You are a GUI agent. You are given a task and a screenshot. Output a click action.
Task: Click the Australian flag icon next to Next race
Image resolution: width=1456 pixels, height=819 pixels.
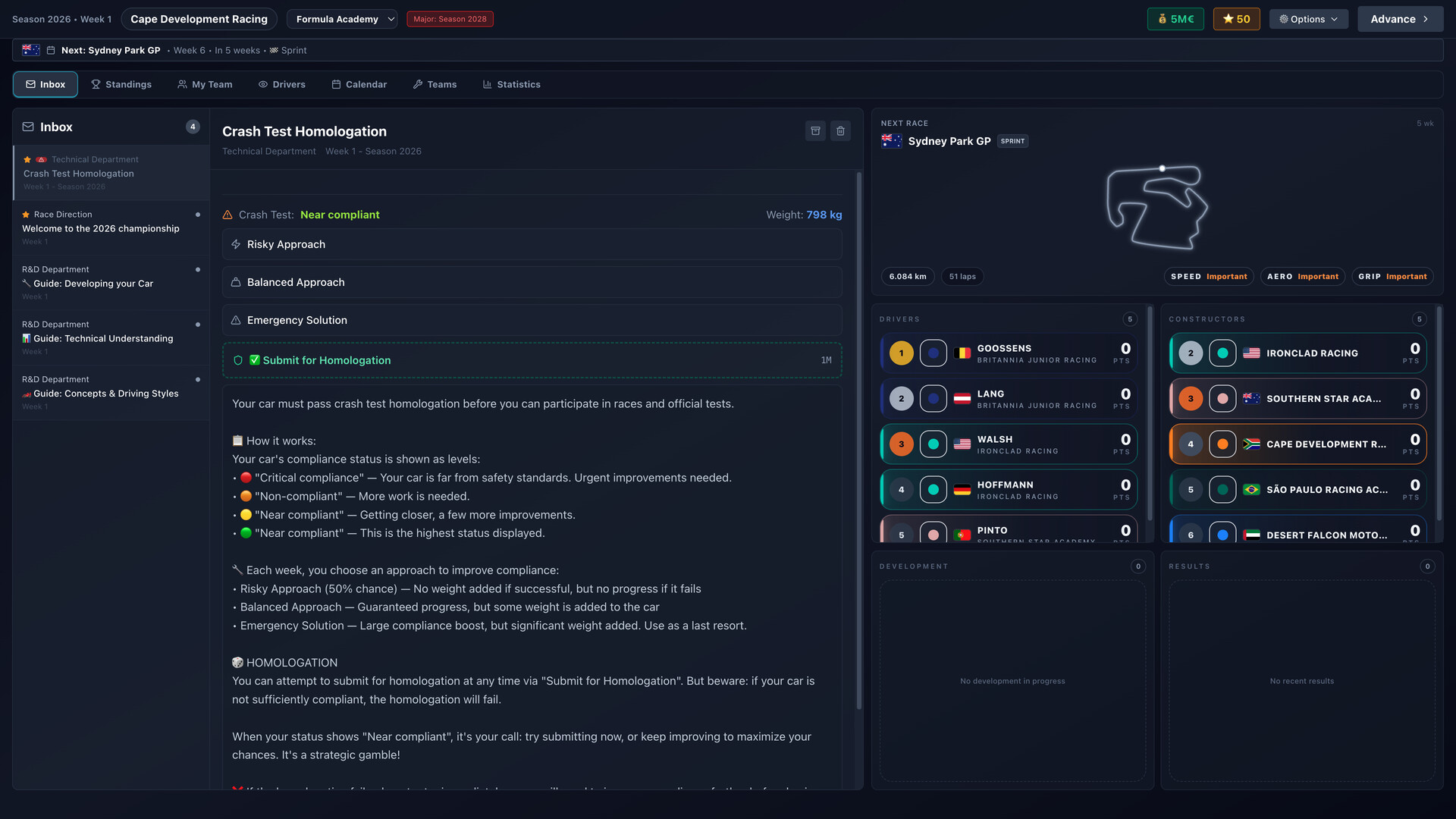click(x=30, y=49)
